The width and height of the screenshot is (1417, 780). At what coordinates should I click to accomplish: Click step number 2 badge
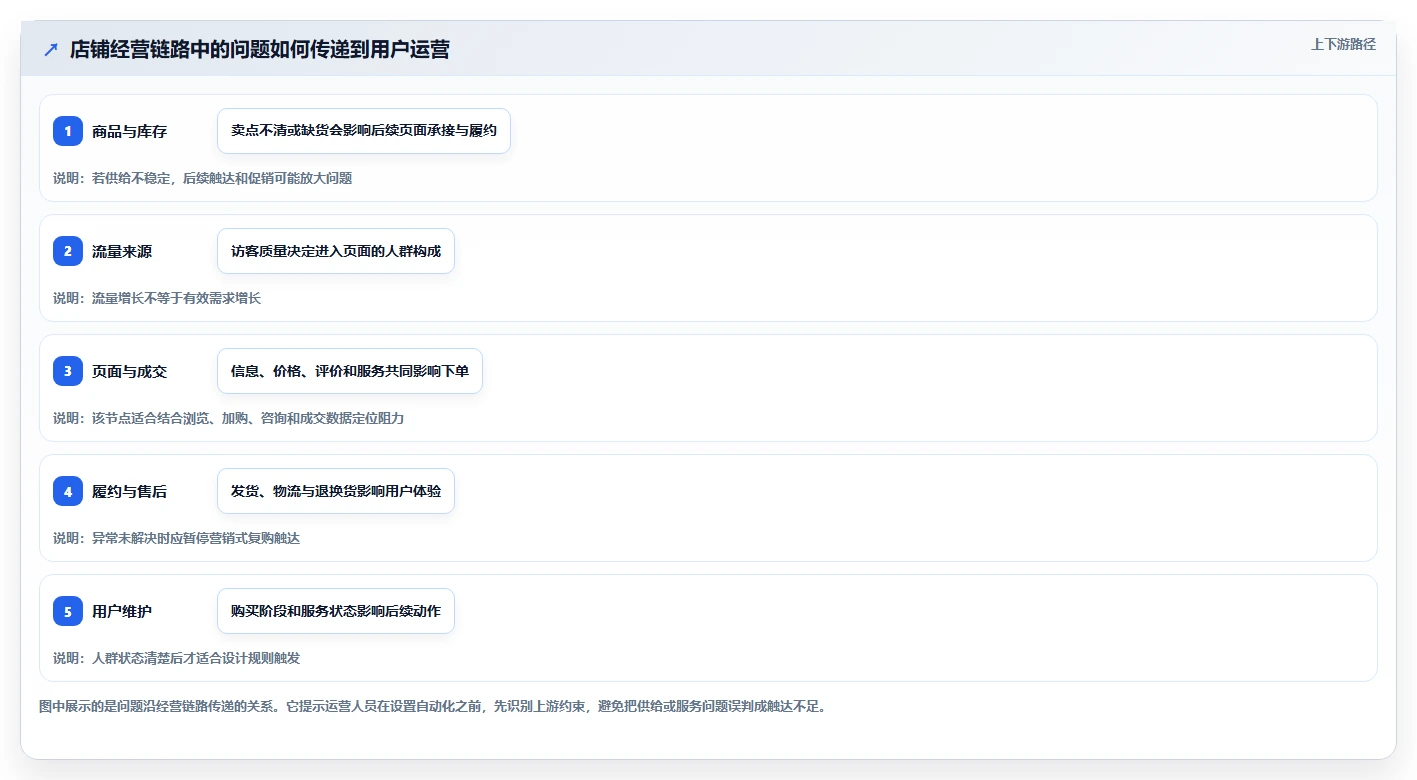pos(68,251)
